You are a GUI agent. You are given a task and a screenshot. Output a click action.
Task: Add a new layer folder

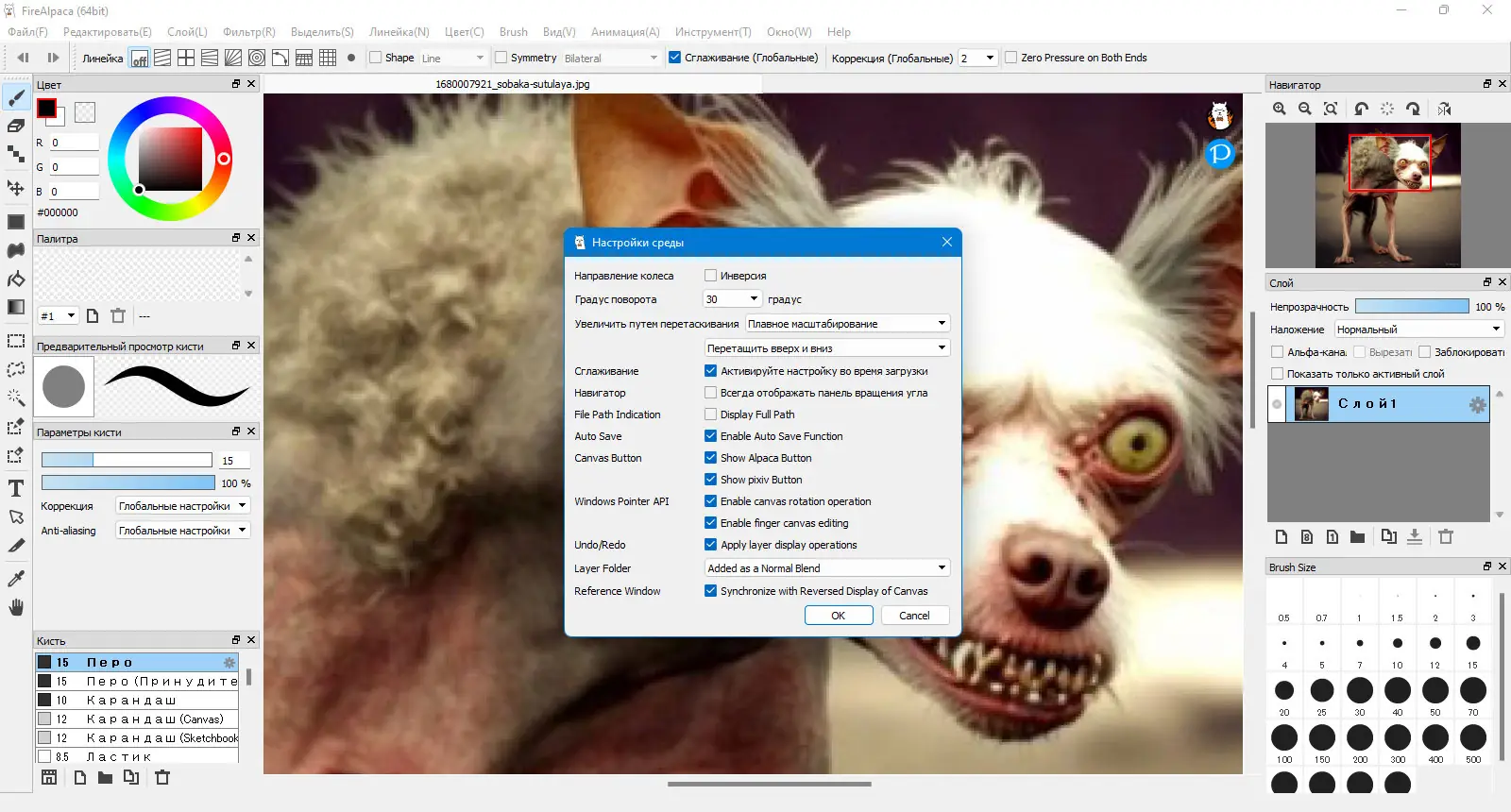click(x=1357, y=536)
